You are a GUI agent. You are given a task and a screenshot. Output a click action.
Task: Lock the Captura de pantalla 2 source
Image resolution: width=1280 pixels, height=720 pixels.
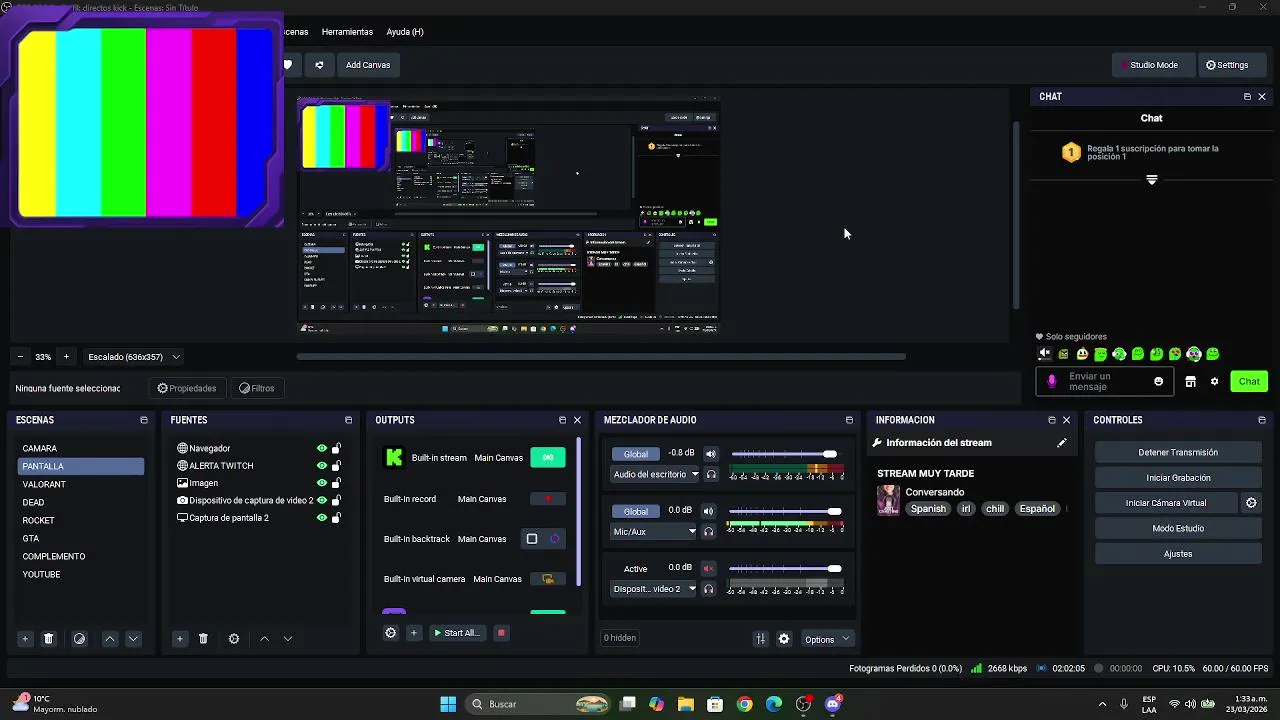click(336, 518)
